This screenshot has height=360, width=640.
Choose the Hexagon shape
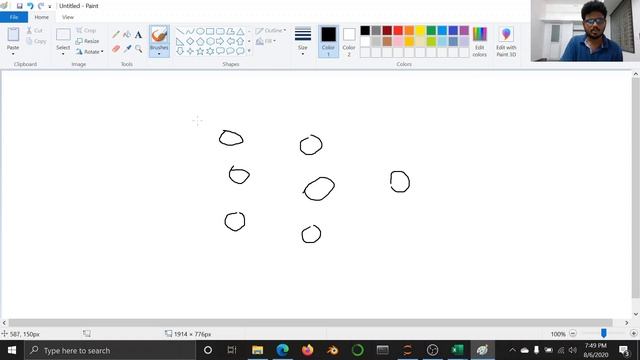pyautogui.click(x=210, y=41)
